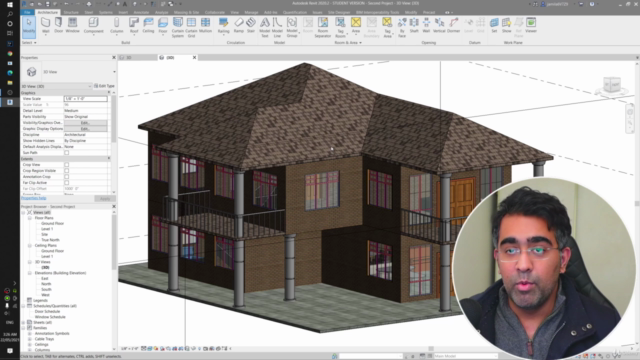Select the Modify tool

point(29,26)
